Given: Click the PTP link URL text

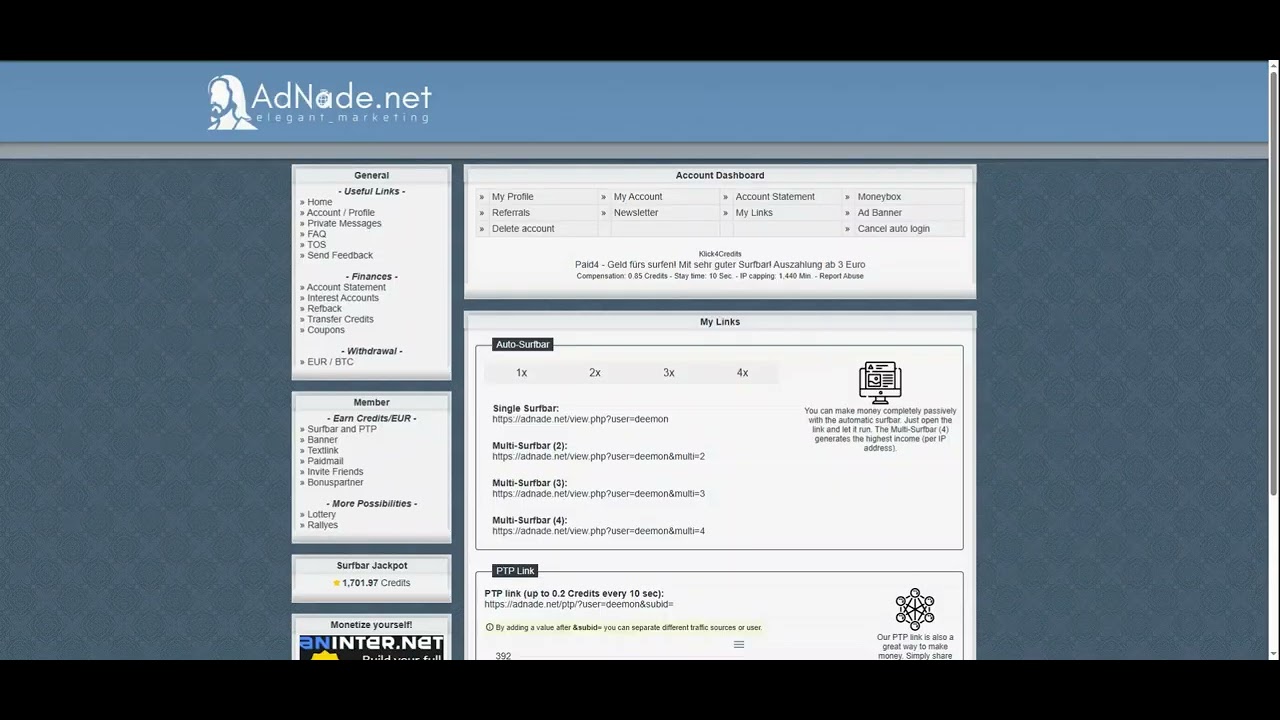Looking at the screenshot, I should pyautogui.click(x=579, y=605).
